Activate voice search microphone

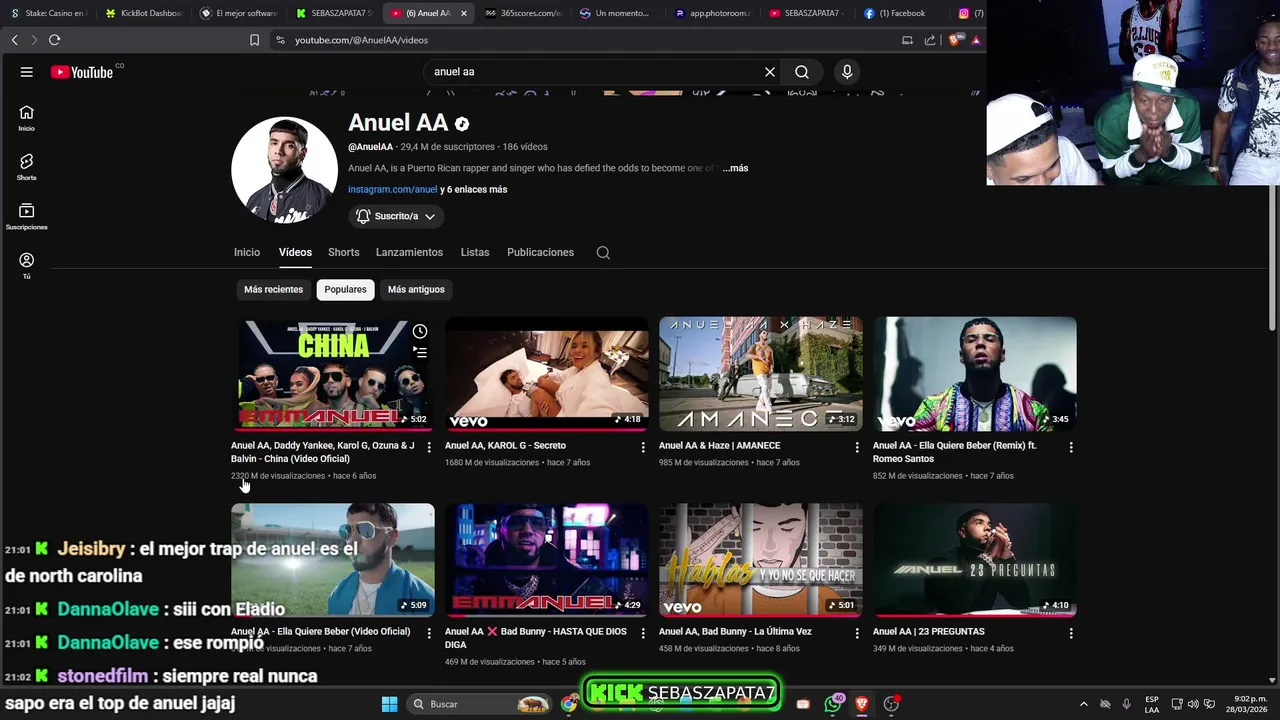coord(847,72)
